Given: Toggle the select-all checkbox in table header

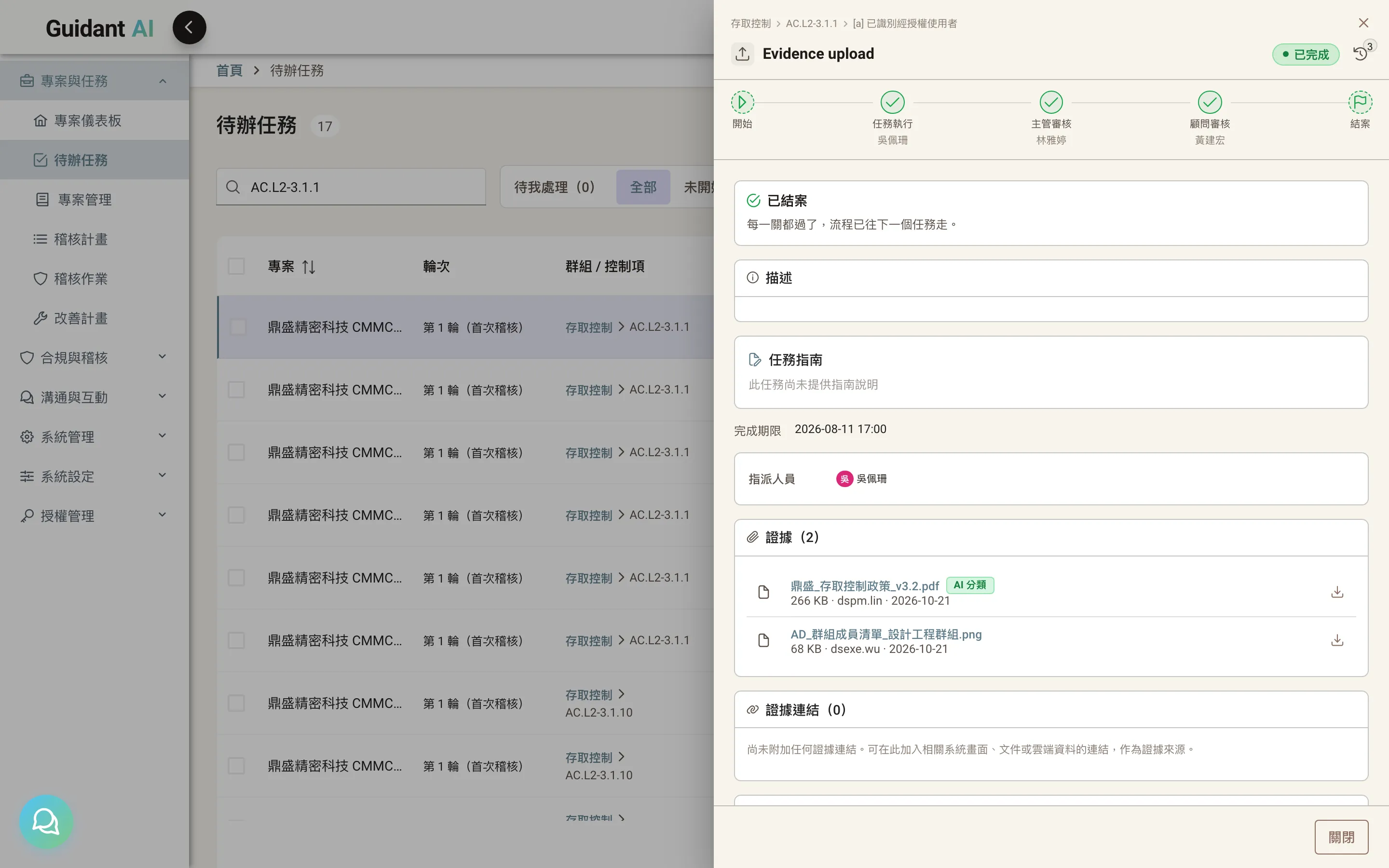Looking at the screenshot, I should click(x=236, y=266).
